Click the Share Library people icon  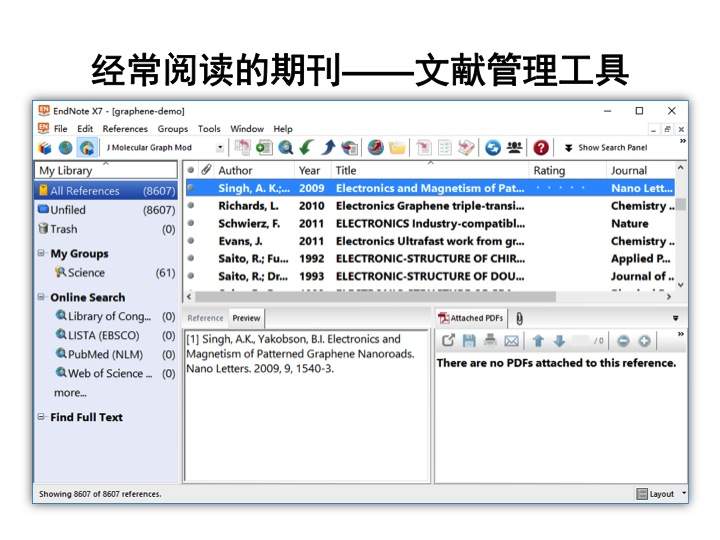click(x=514, y=147)
